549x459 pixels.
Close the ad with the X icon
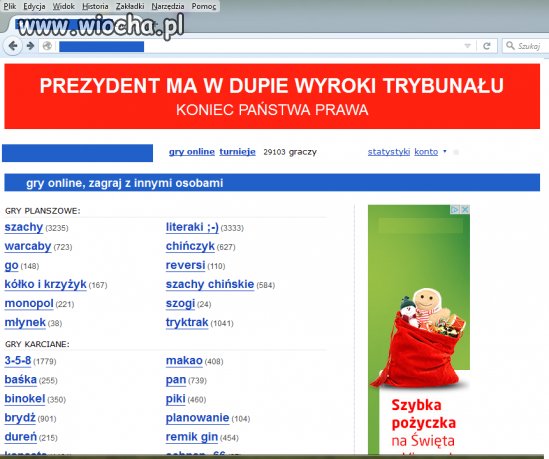tap(465, 209)
